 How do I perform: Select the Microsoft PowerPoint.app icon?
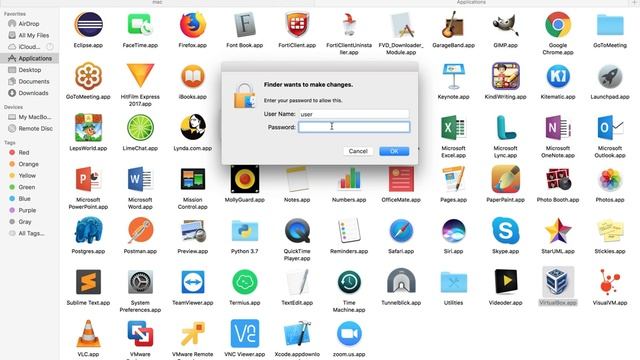point(88,179)
